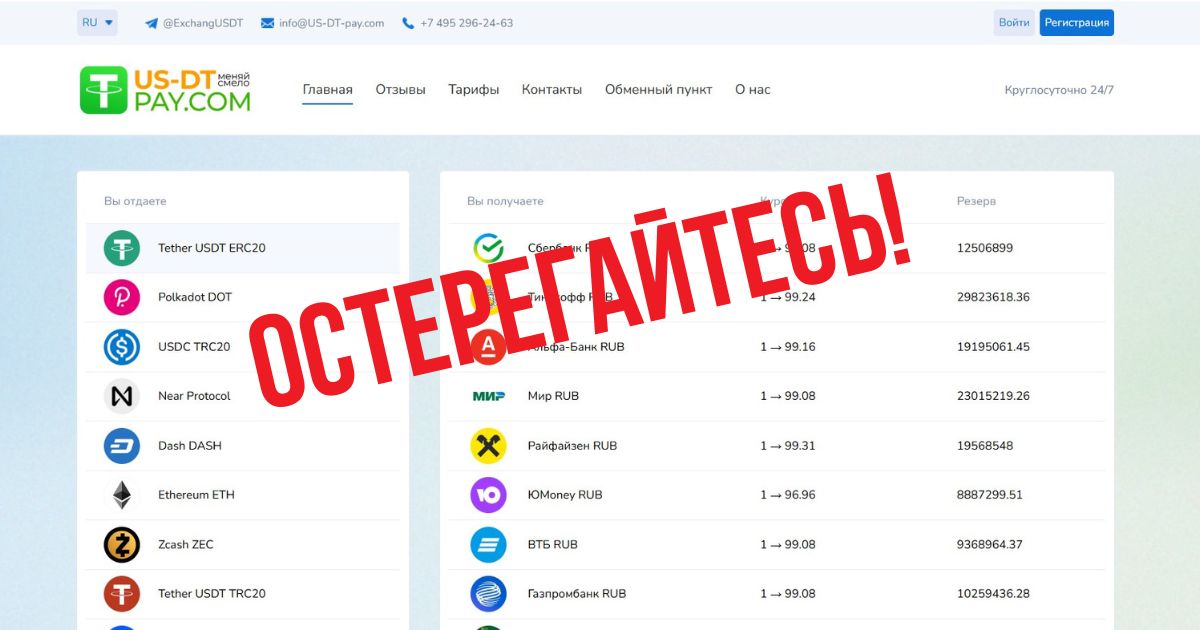Go to the Тарифы page
1200x630 pixels.
coord(474,89)
